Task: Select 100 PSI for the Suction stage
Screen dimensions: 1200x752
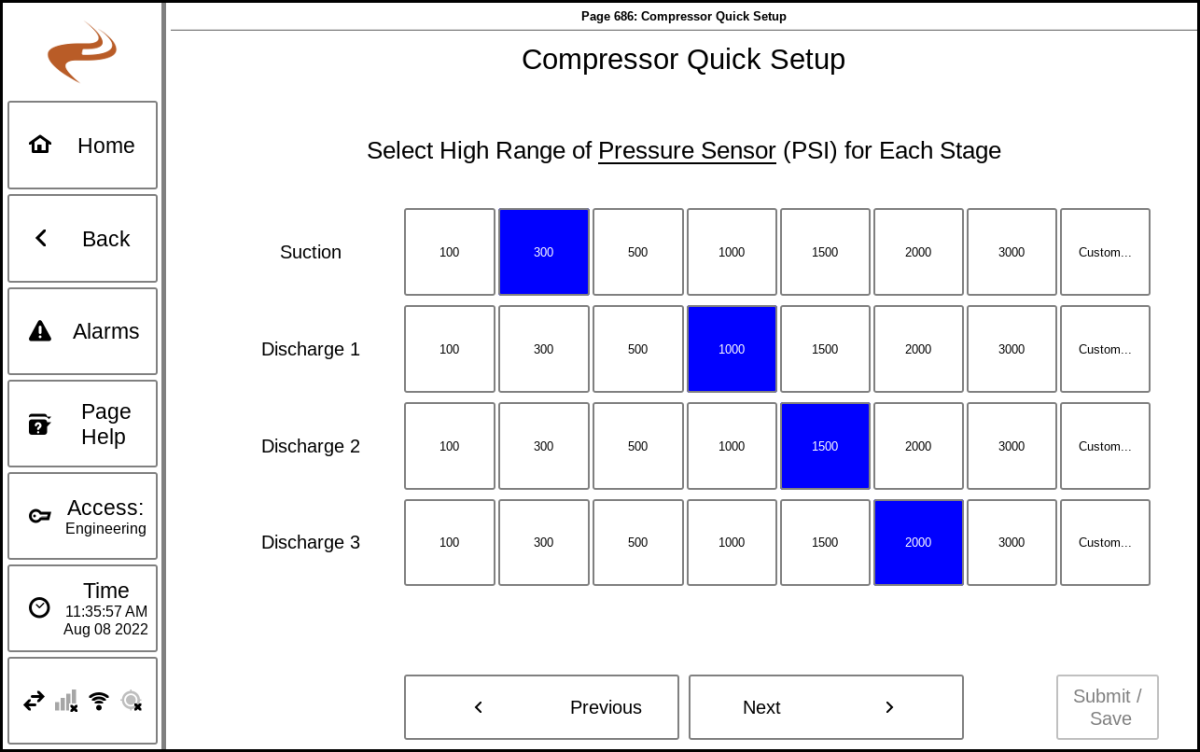Action: click(x=449, y=252)
